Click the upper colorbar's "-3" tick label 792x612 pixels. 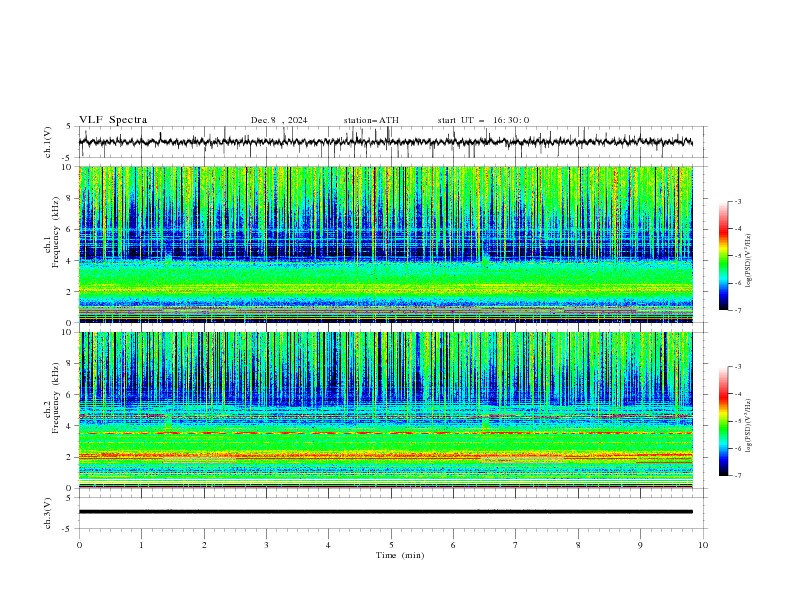(738, 201)
